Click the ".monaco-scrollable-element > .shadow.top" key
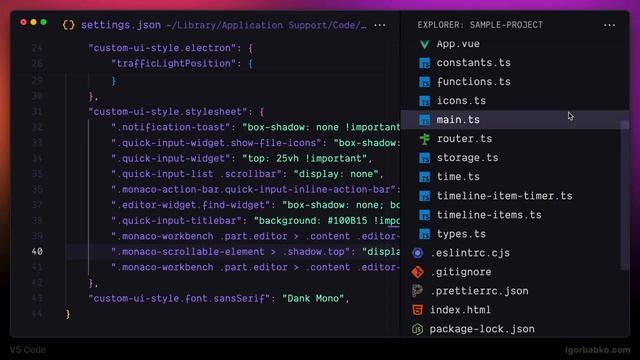Viewport: 640px width, 360px height. (231, 251)
